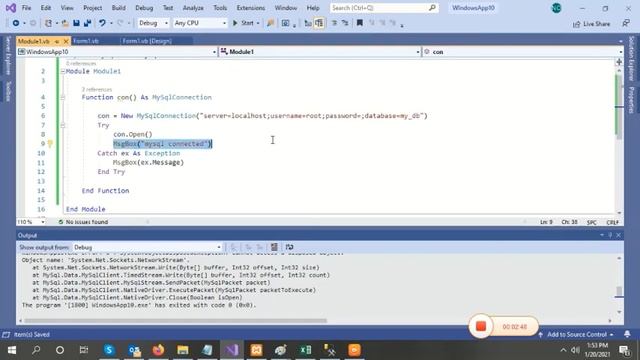Viewport: 640px width, 360px height.
Task: Click the comment selected lines icon
Action: [x=334, y=23]
